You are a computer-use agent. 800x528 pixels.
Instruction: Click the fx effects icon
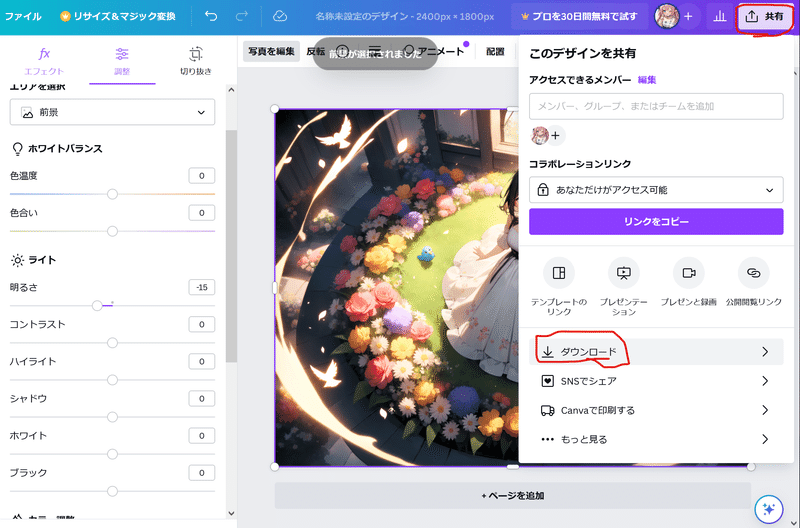click(44, 54)
